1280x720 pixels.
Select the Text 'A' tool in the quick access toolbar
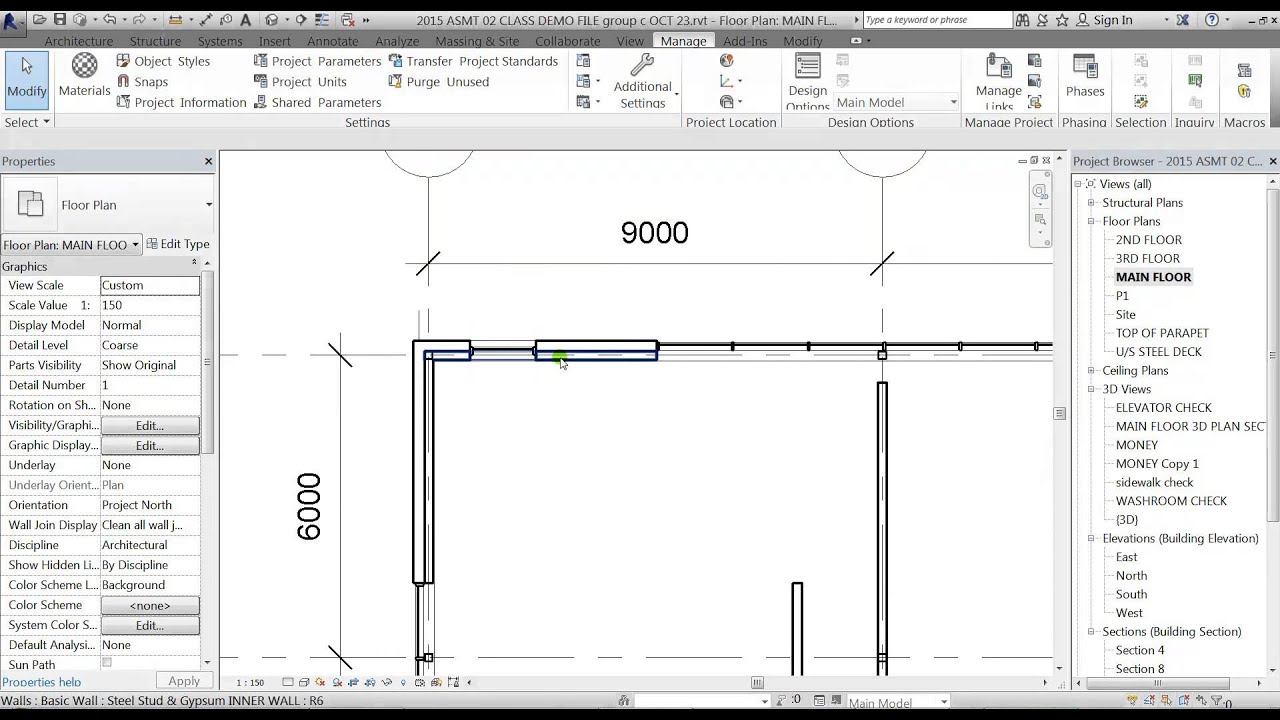click(x=246, y=20)
